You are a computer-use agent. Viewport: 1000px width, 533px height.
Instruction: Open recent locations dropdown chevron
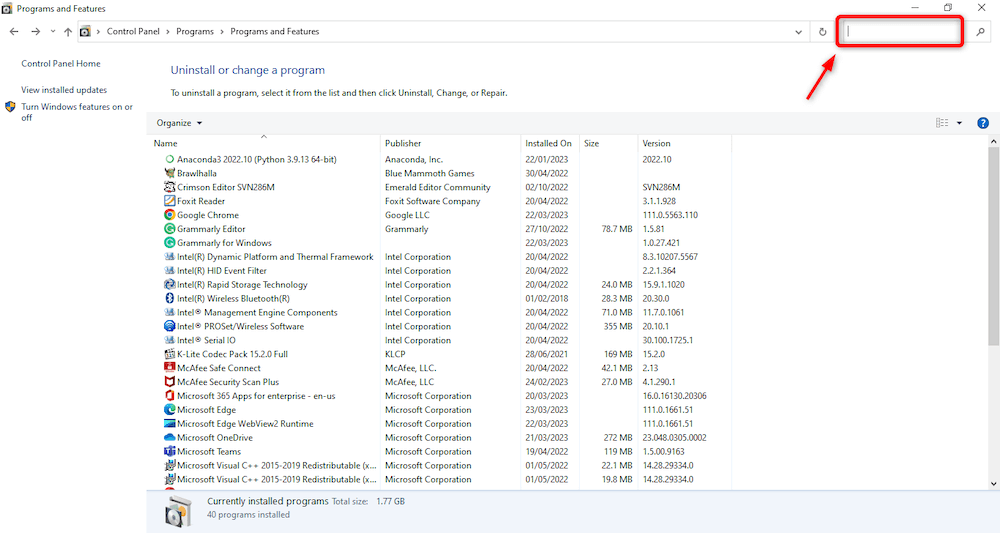coord(53,31)
